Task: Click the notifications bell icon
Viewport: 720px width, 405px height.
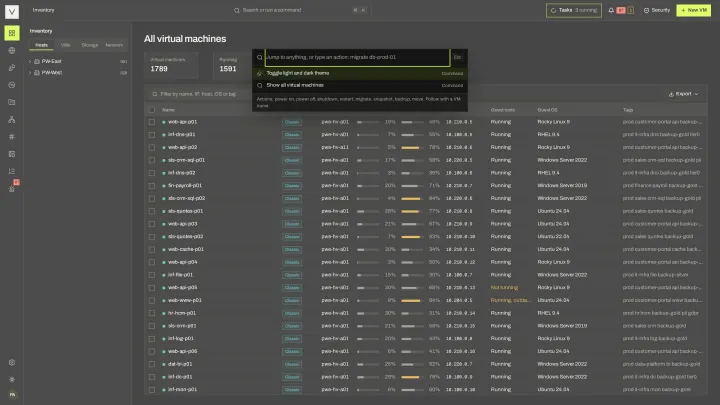Action: pyautogui.click(x=611, y=10)
